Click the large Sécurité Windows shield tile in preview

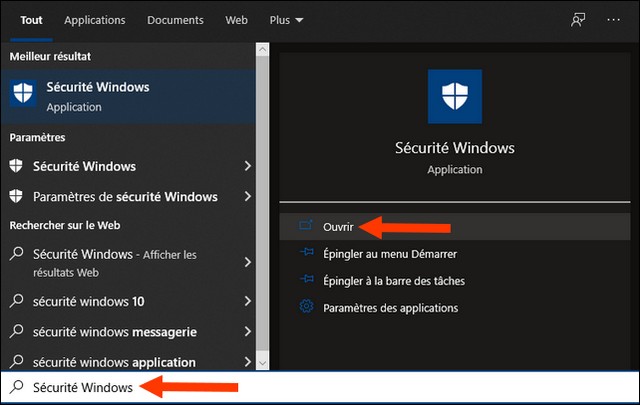tap(455, 96)
